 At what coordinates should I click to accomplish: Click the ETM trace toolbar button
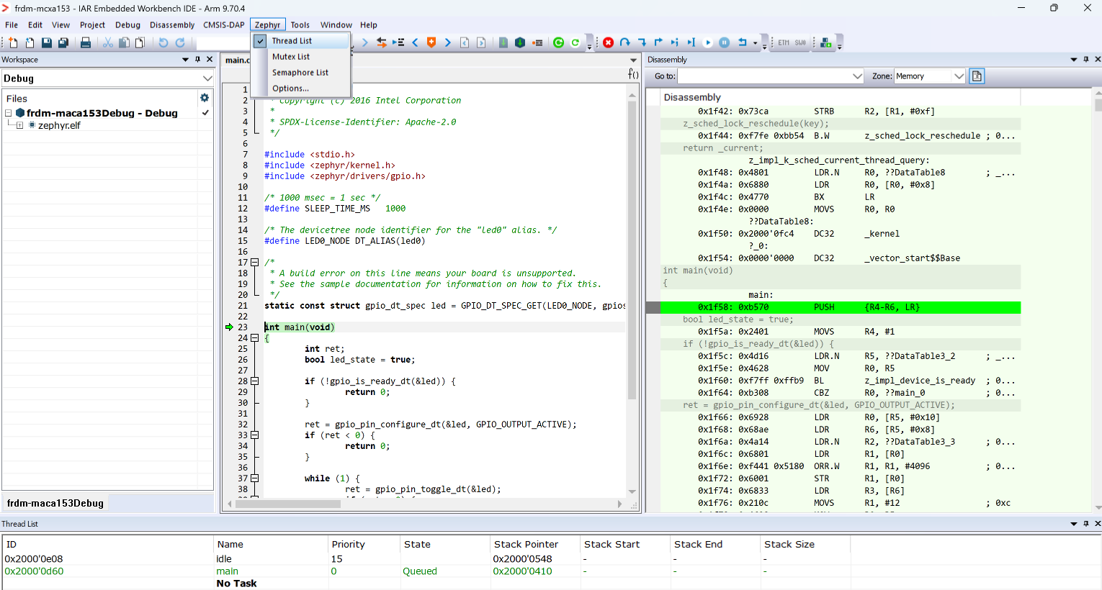click(x=784, y=43)
